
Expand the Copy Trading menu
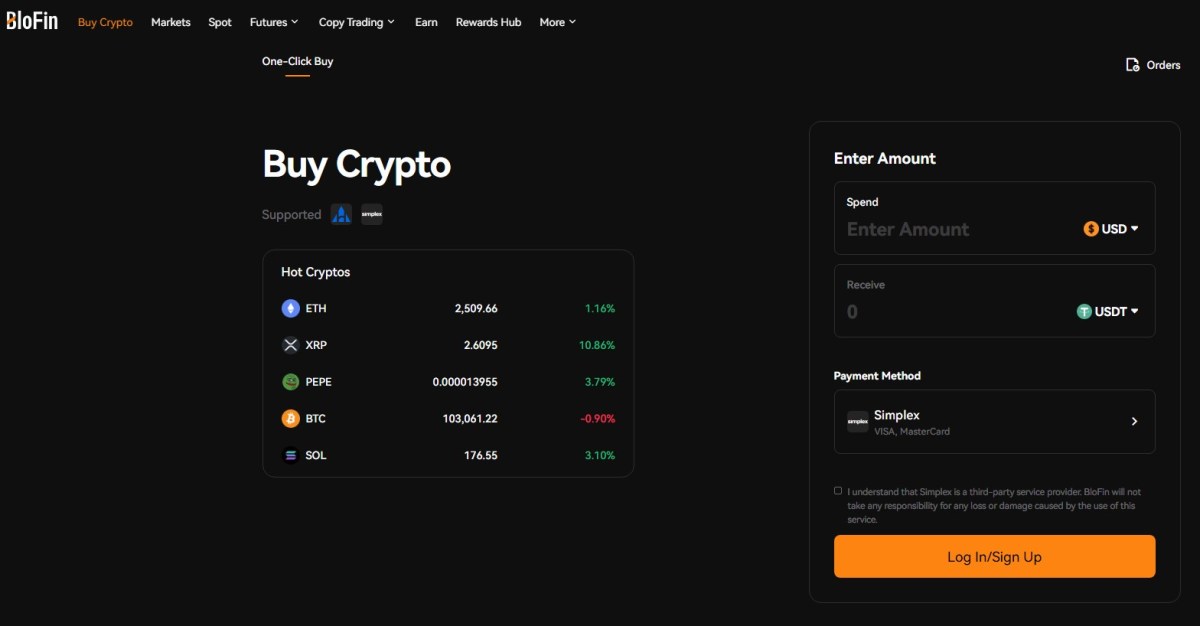tap(357, 22)
